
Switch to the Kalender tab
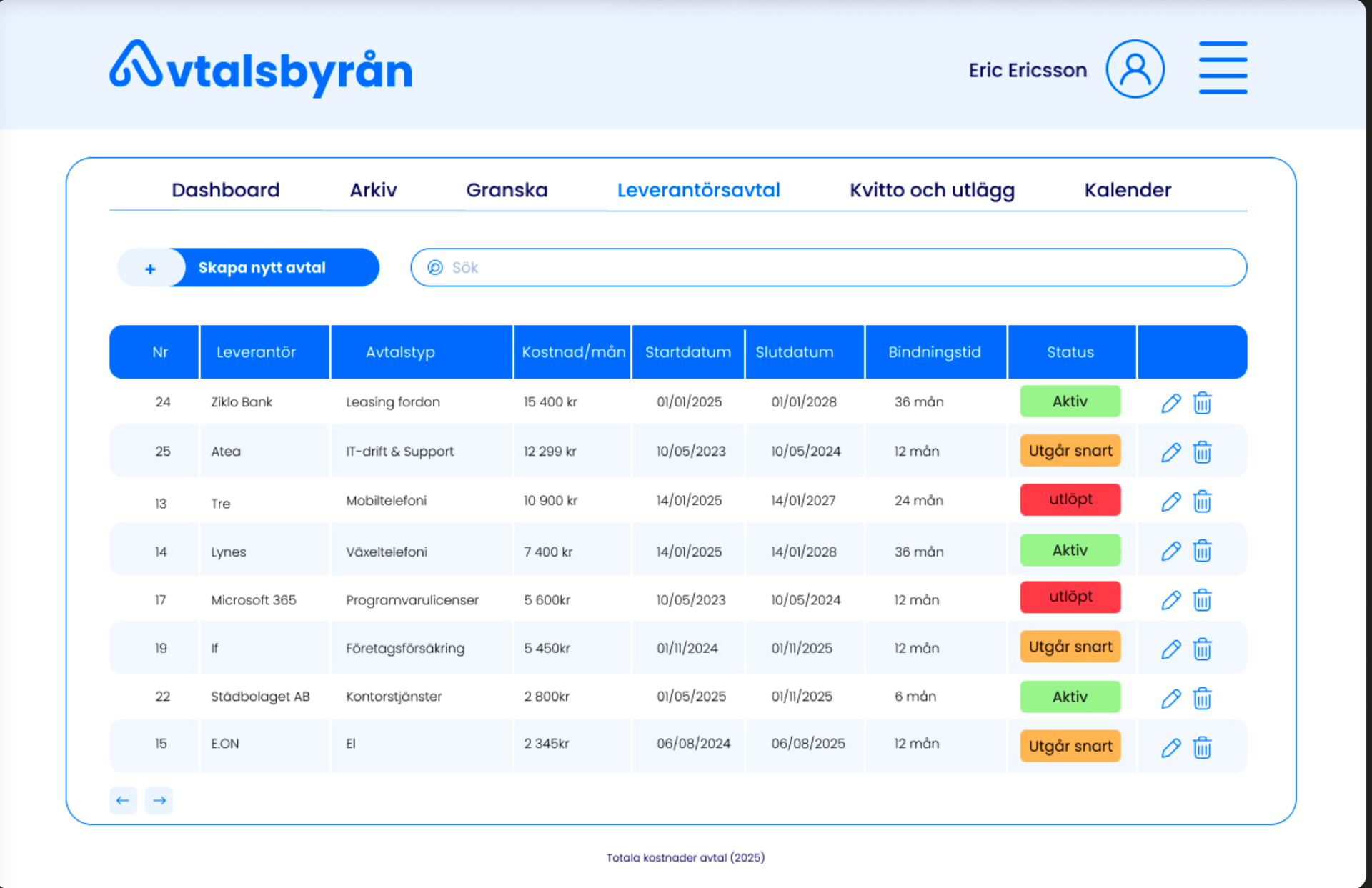[1127, 190]
